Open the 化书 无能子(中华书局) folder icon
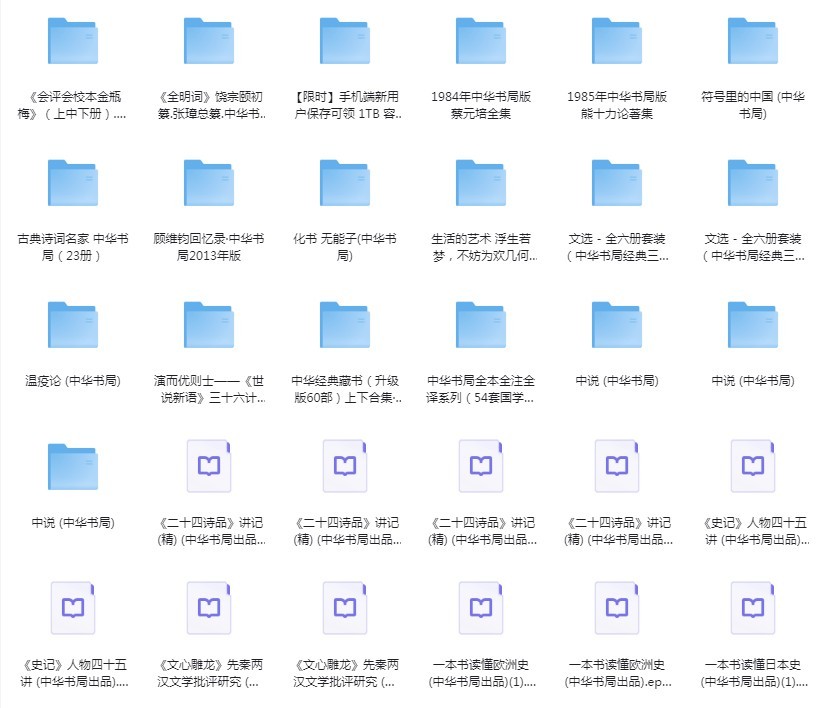This screenshot has height=708, width=831. 345,183
